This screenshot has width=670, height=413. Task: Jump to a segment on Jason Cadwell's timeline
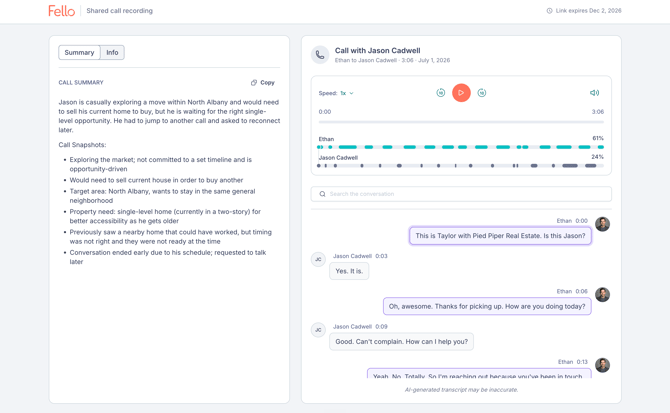pos(461,166)
